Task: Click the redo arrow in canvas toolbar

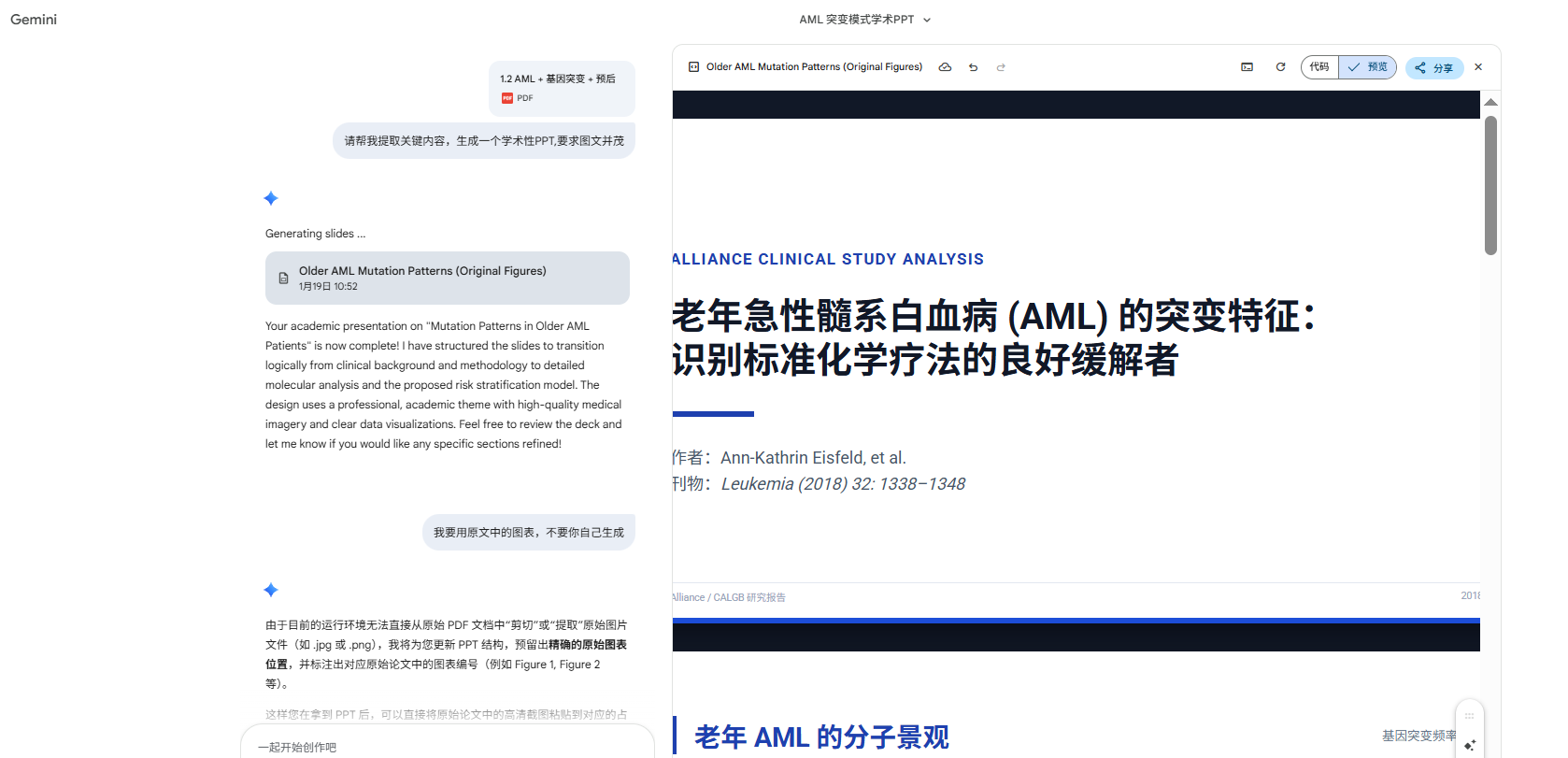Action: [1001, 67]
